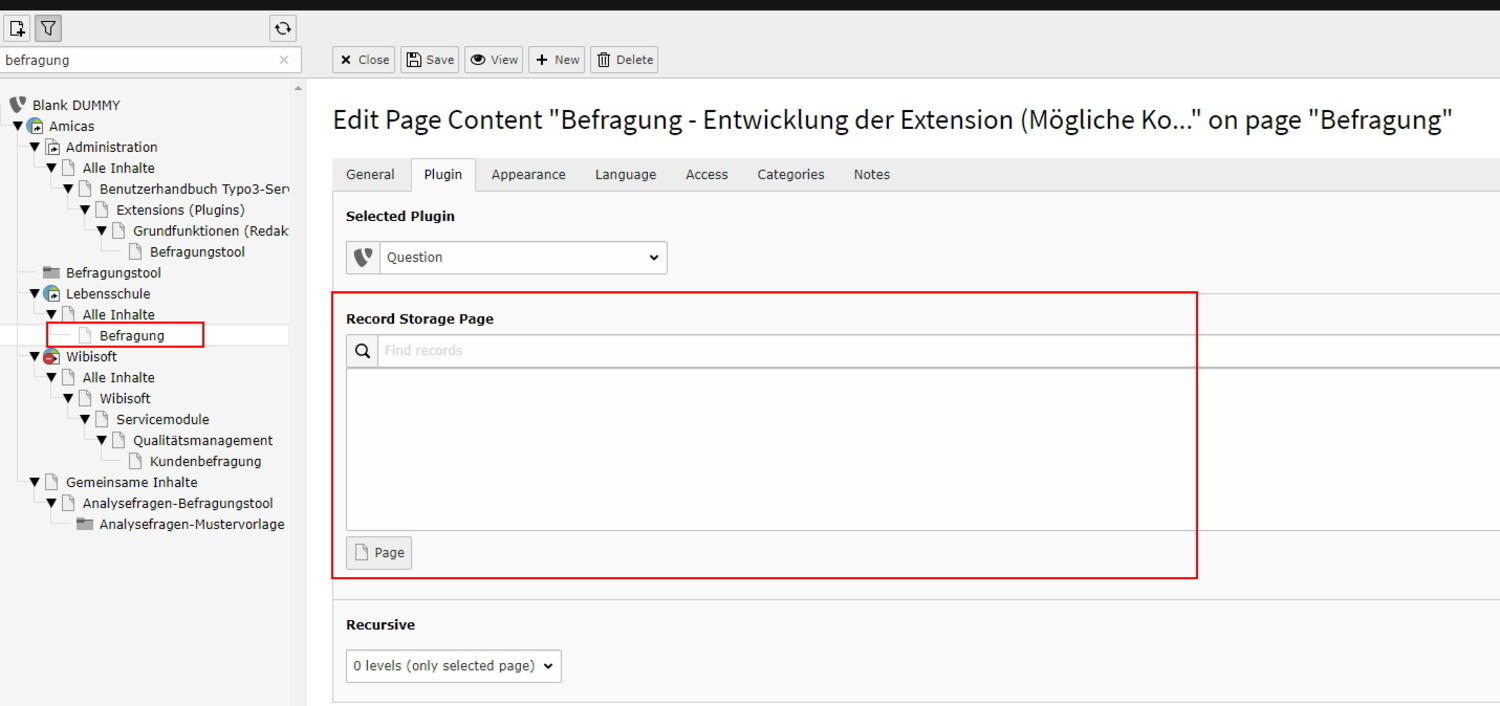The height and width of the screenshot is (706, 1500).
Task: Collapse Extensions (Plugins) node
Action: pos(85,210)
